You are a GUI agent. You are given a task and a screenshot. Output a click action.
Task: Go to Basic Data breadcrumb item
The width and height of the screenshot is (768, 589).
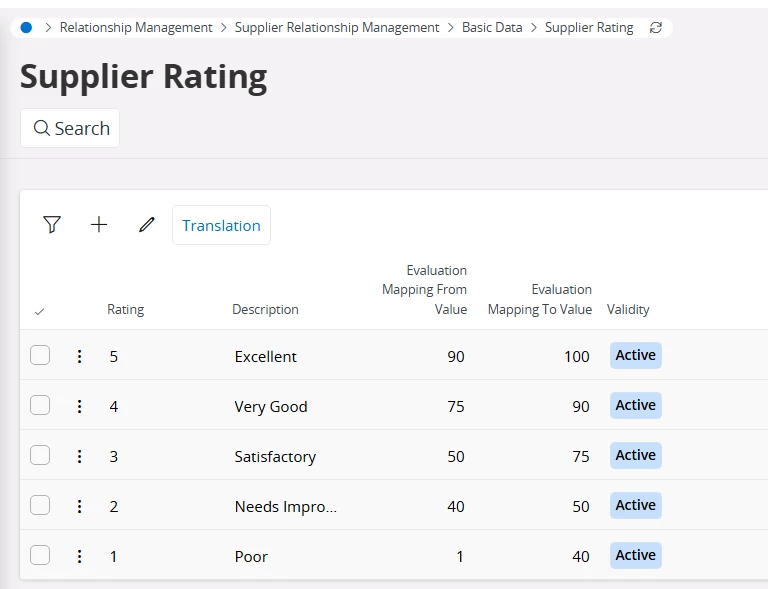tap(492, 28)
